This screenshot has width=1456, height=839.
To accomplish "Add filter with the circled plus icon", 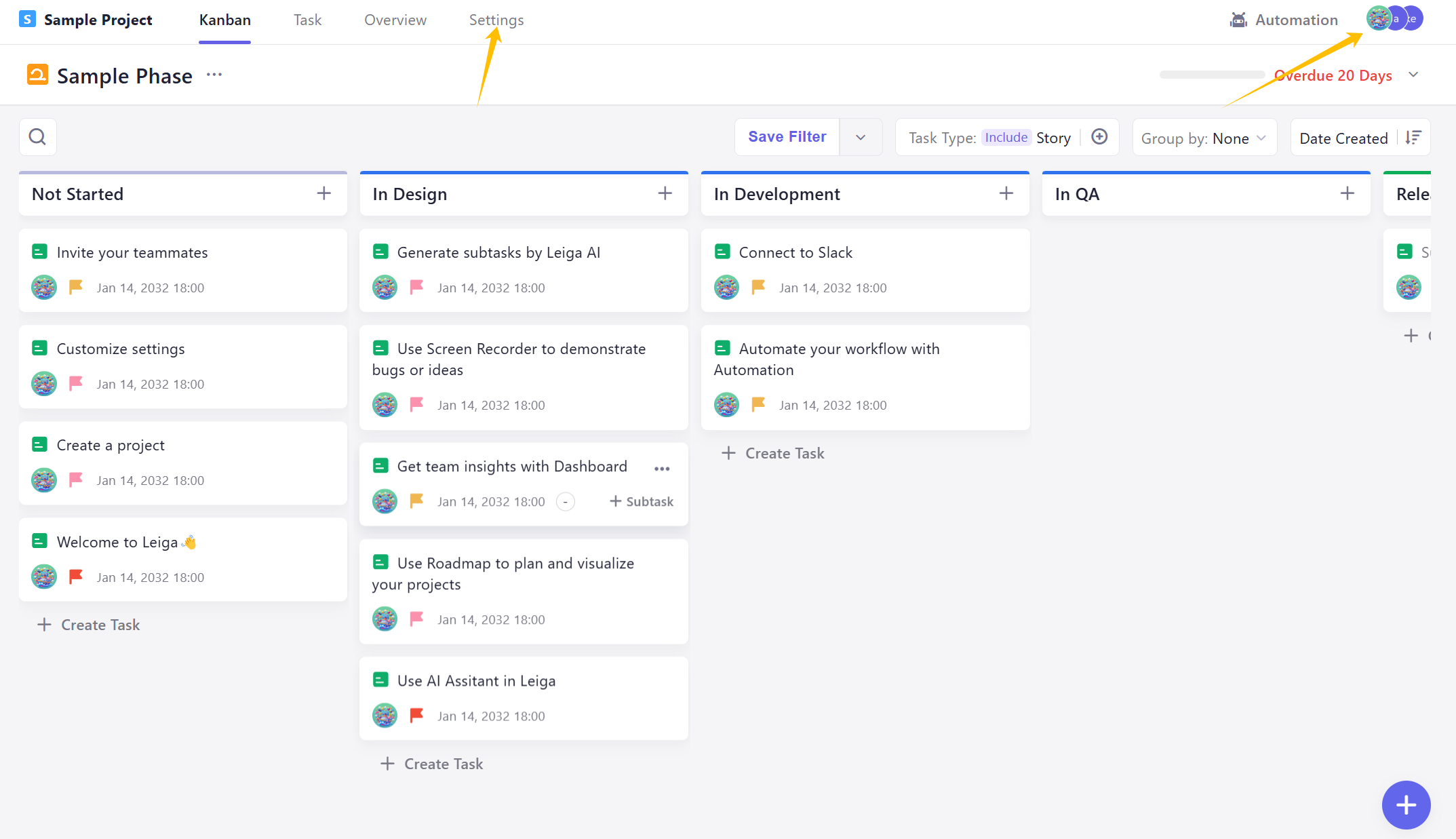I will point(1099,137).
